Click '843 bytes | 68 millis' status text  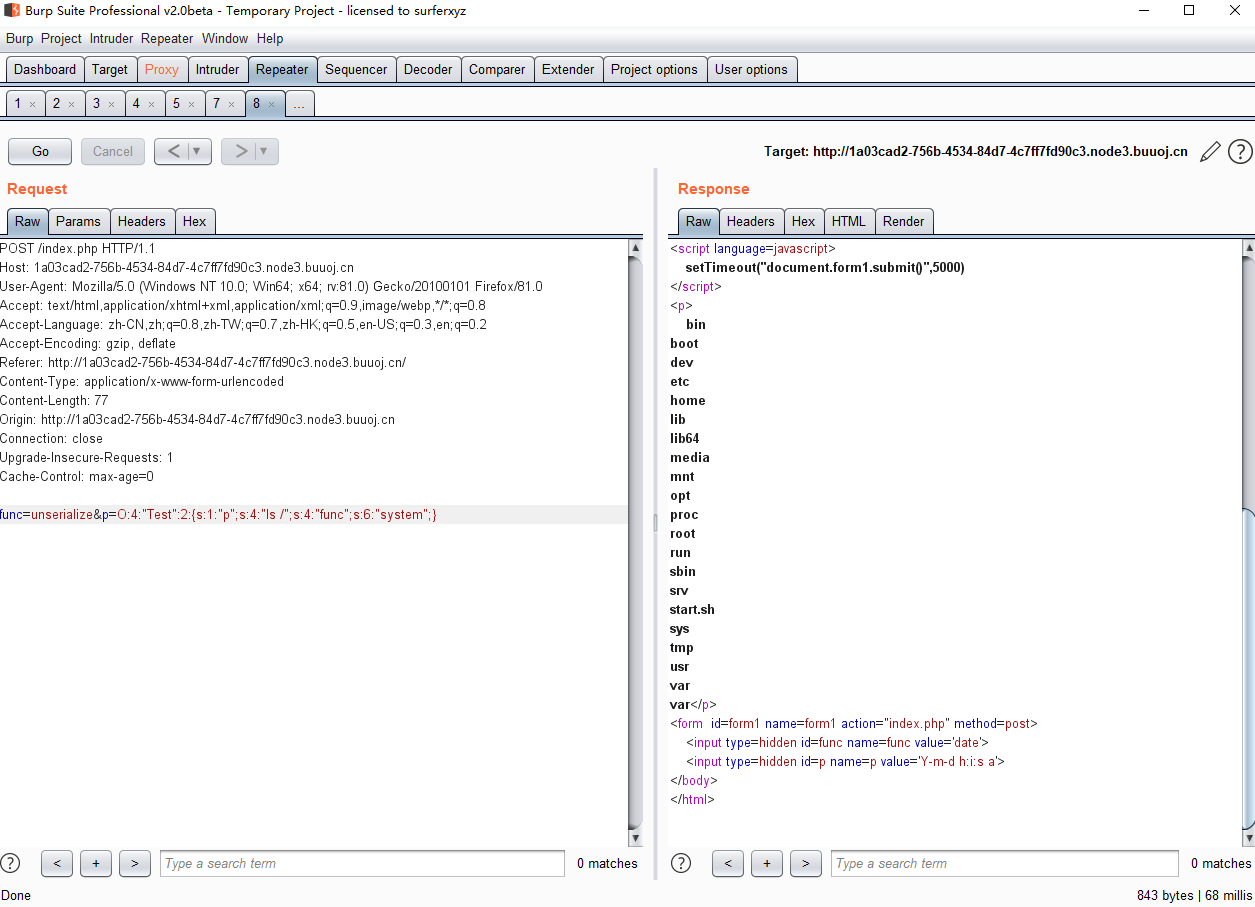1194,895
